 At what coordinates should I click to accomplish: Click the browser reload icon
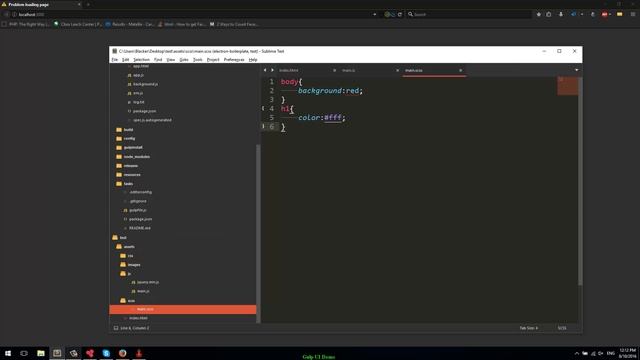(x=400, y=14)
